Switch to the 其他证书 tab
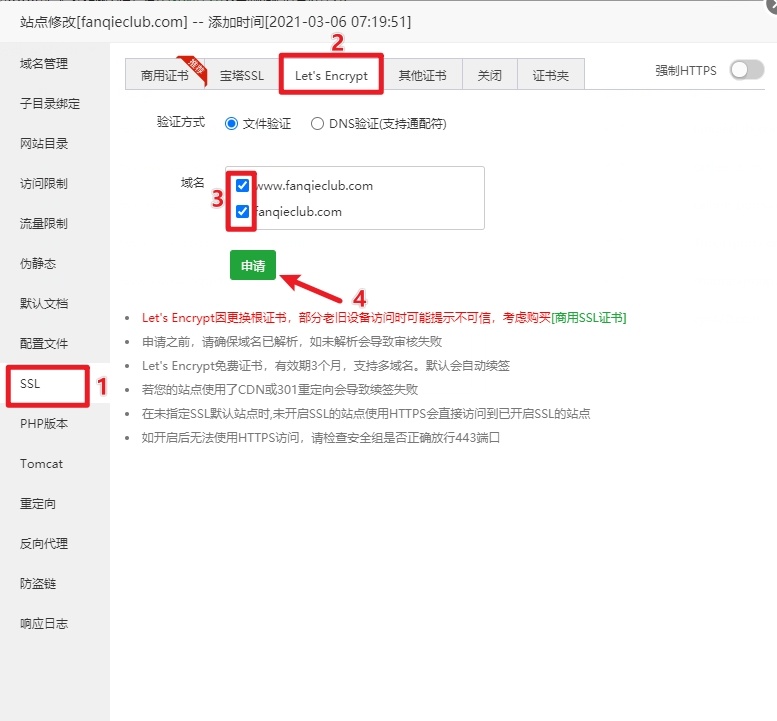The height and width of the screenshot is (721, 777). pos(422,75)
